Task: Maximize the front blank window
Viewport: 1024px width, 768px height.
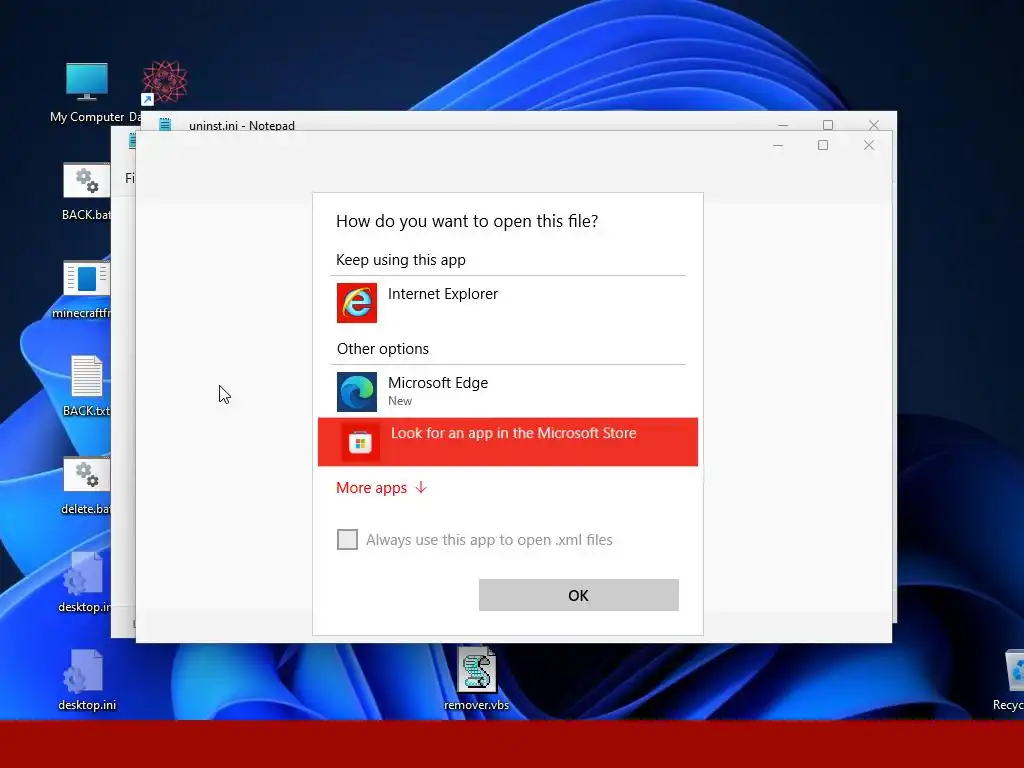Action: pyautogui.click(x=823, y=146)
